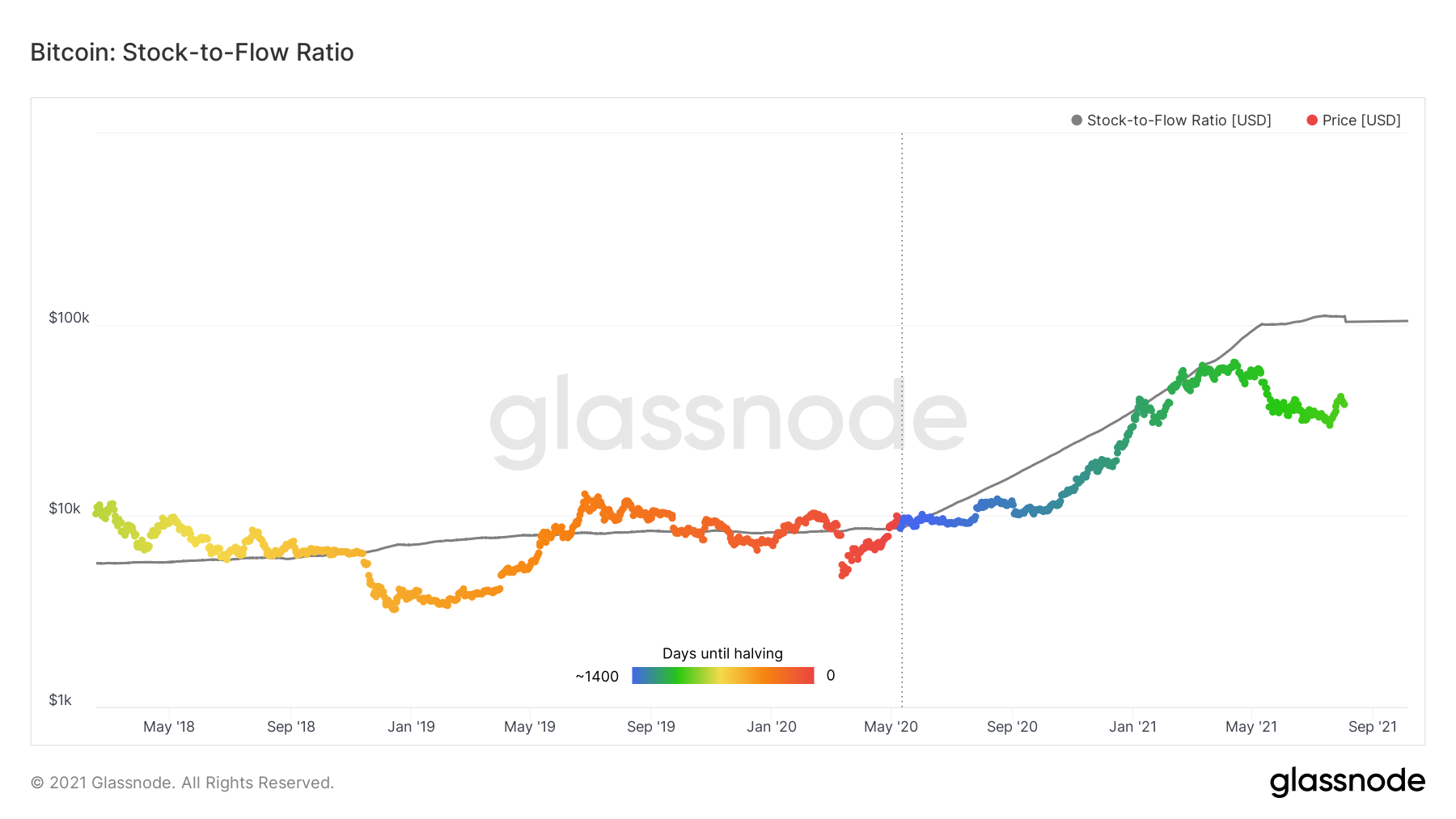This screenshot has height=819, width=1456.
Task: Click the Days until halving color gradient bar
Action: (723, 675)
